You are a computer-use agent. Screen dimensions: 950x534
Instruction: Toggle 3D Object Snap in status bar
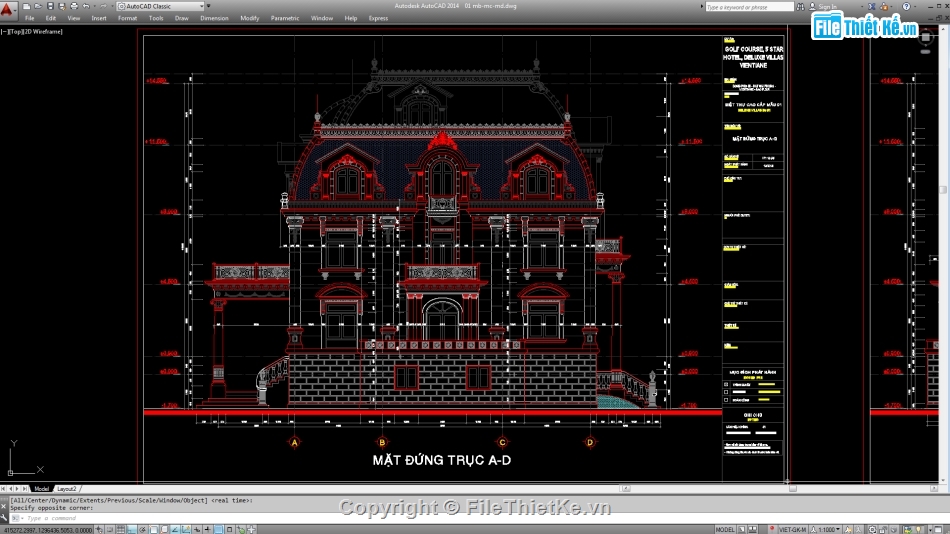[x=164, y=530]
